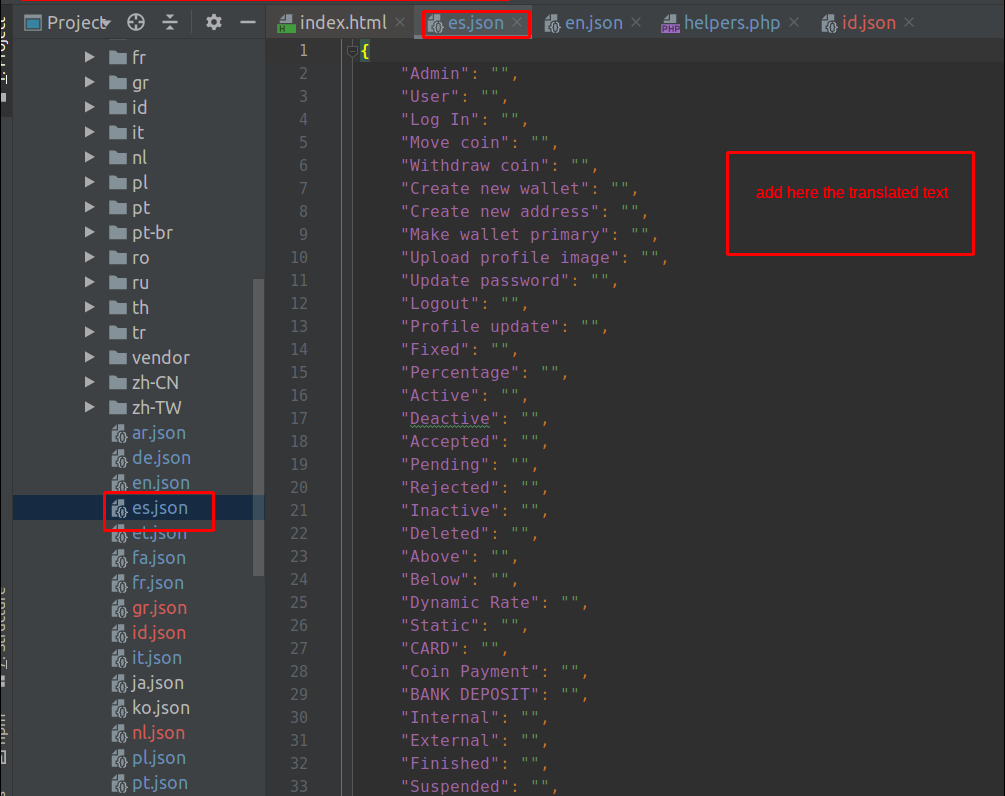The image size is (1005, 796).
Task: Expand the pt-br folder
Action: 90,233
